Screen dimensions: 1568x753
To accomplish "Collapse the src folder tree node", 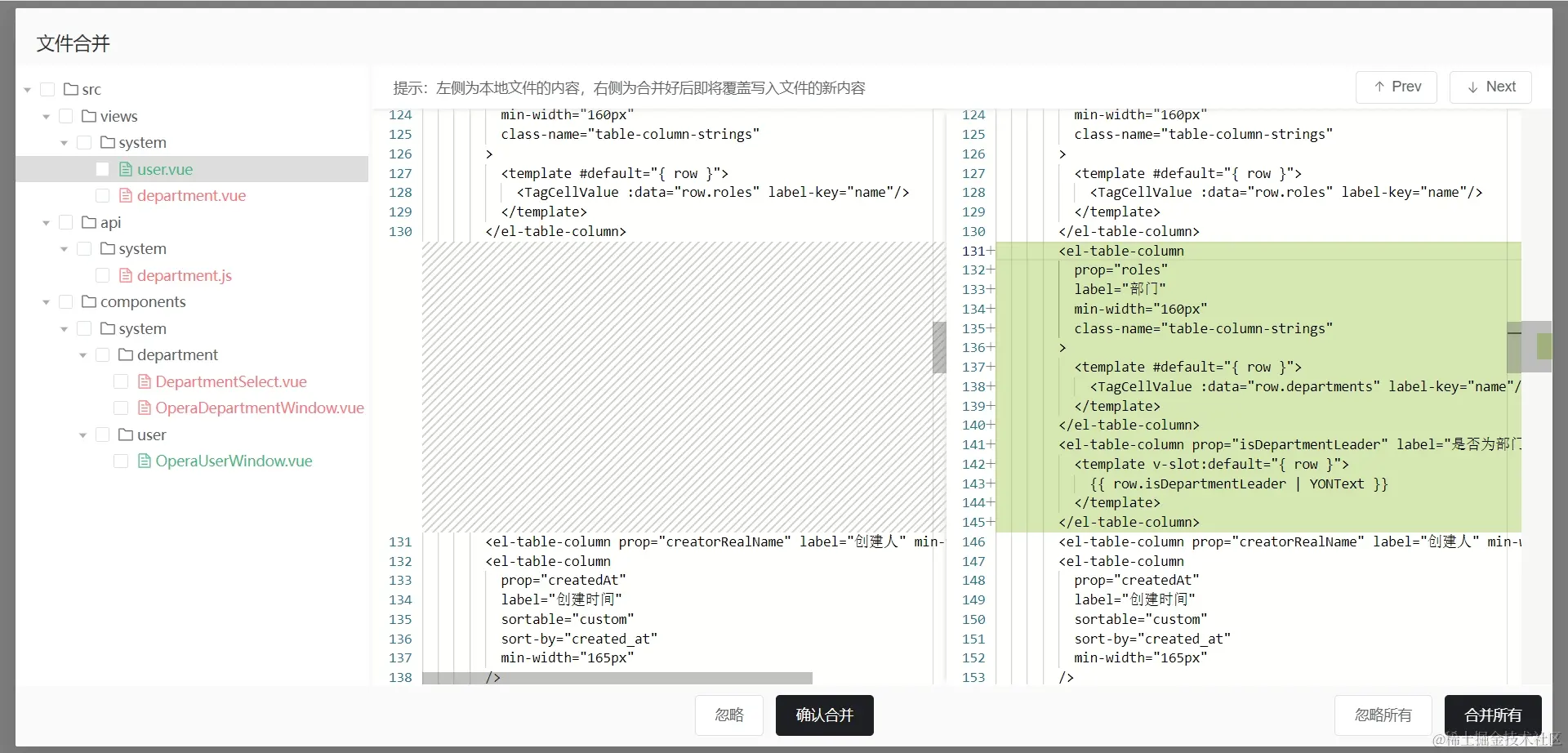I will pos(28,90).
